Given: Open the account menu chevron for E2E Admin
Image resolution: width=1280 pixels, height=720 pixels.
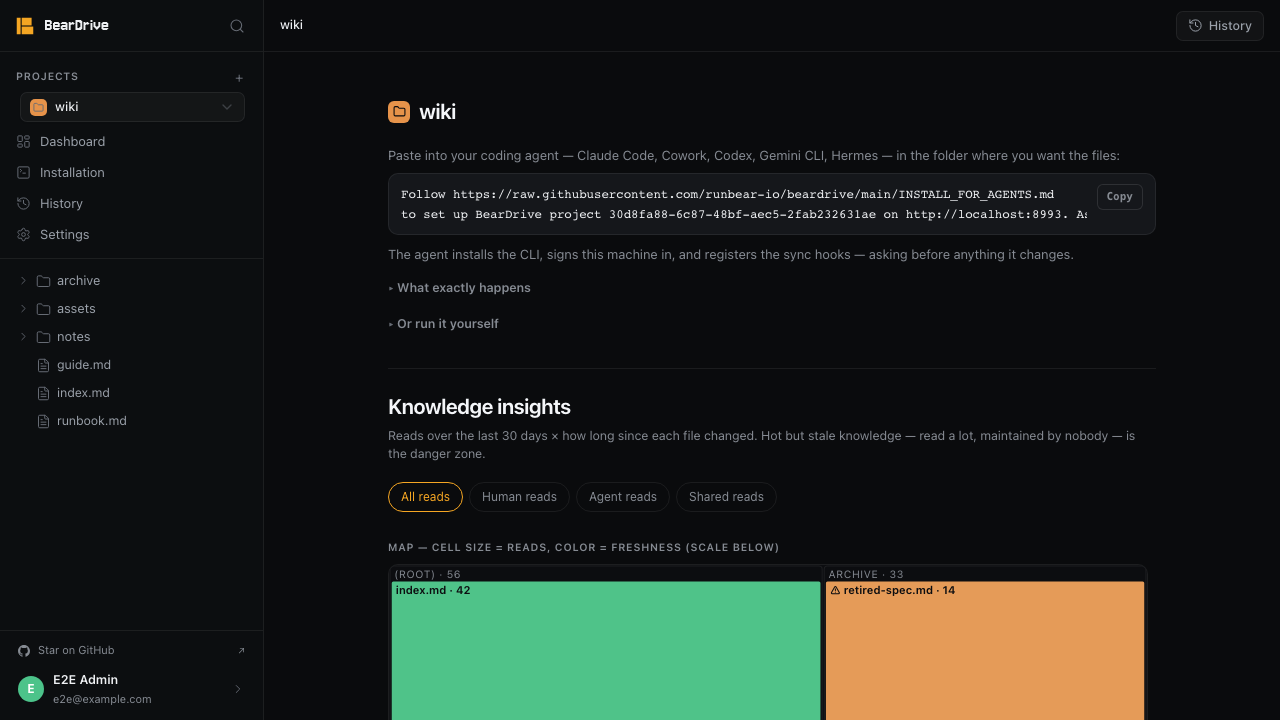Looking at the screenshot, I should (x=238, y=689).
